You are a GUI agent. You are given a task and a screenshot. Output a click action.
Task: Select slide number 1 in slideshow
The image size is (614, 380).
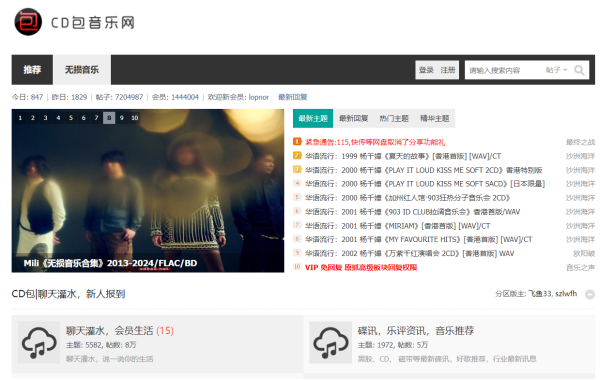20,118
